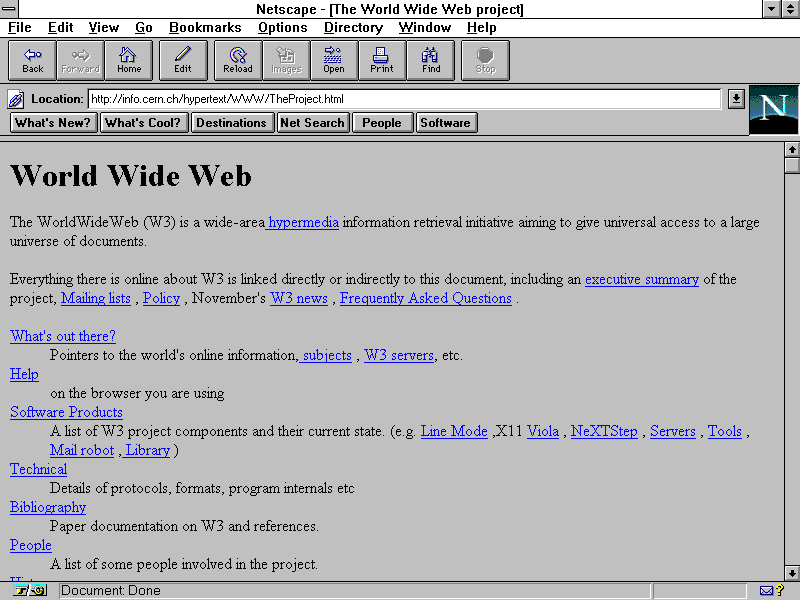Click into the Location URL field
This screenshot has width=800, height=600.
click(405, 99)
